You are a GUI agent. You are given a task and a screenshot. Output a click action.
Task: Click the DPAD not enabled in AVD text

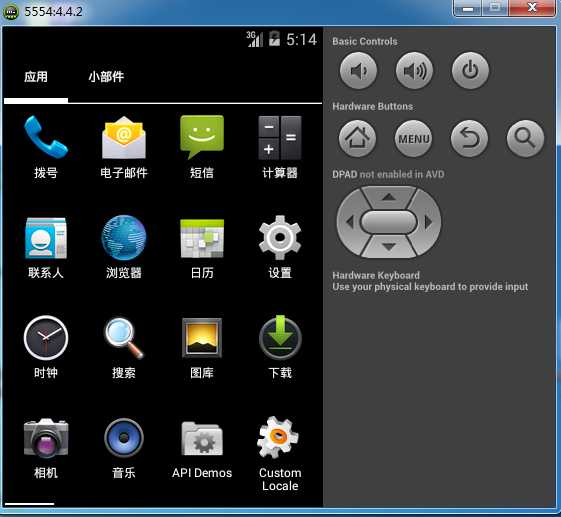pyautogui.click(x=388, y=174)
